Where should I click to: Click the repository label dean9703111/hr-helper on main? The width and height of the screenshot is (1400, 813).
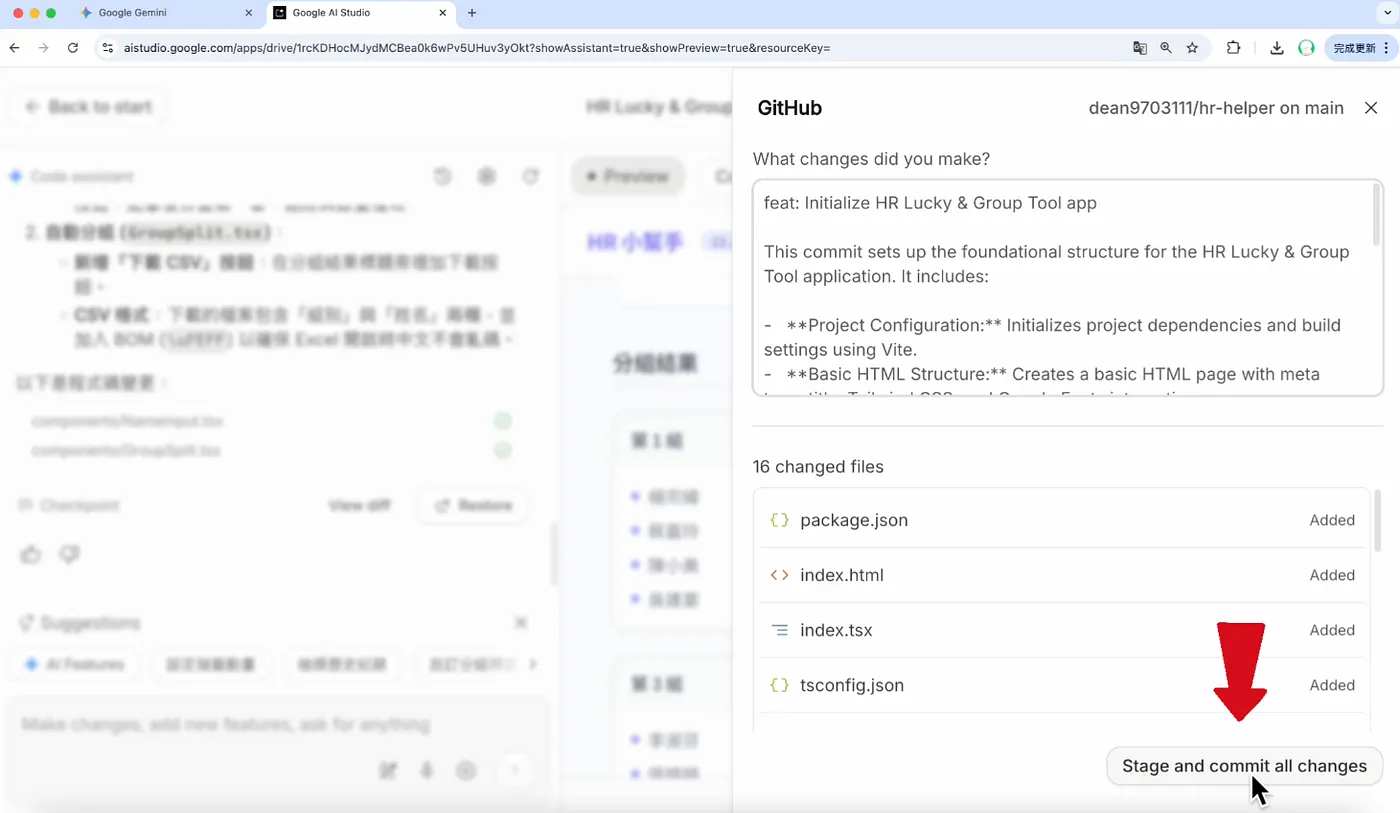coord(1216,108)
